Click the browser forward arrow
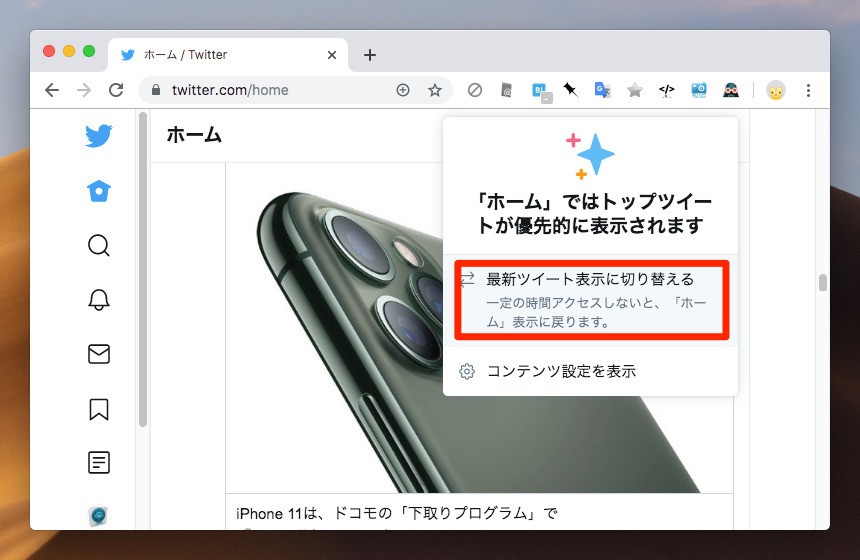 point(84,90)
